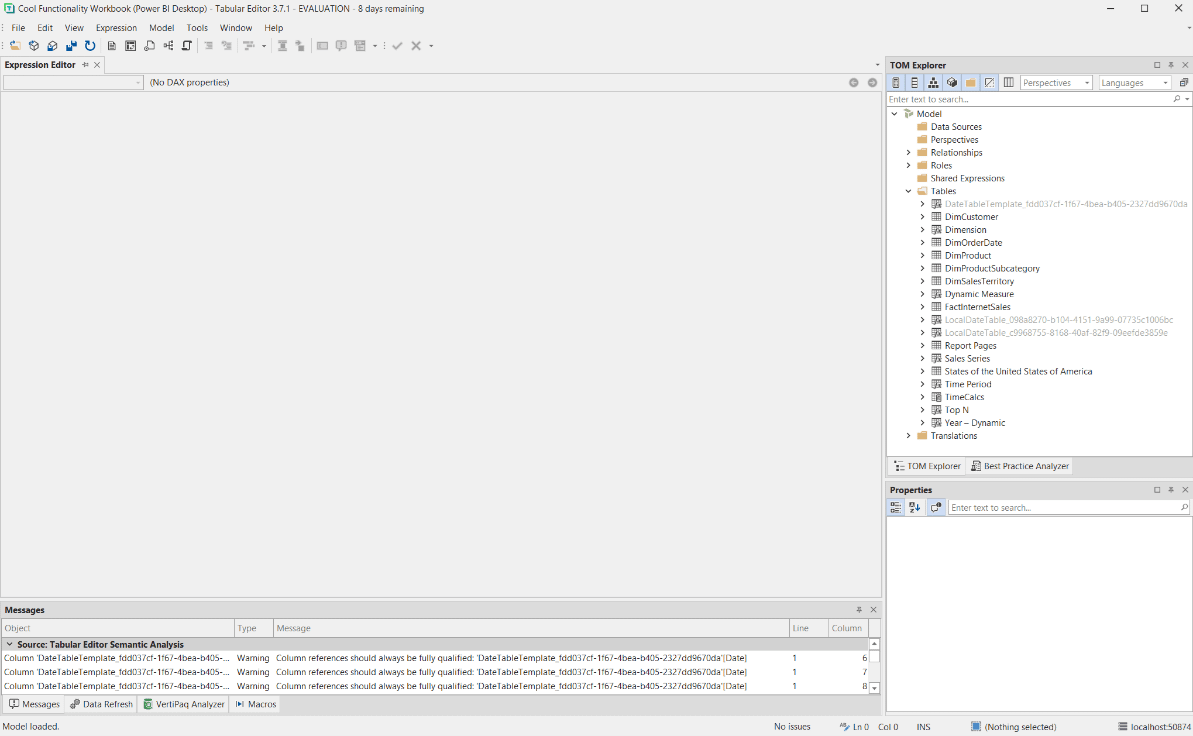Toggle the hierarchy display button in TOM Explorer
Viewport: 1193px width, 736px height.
(x=933, y=83)
